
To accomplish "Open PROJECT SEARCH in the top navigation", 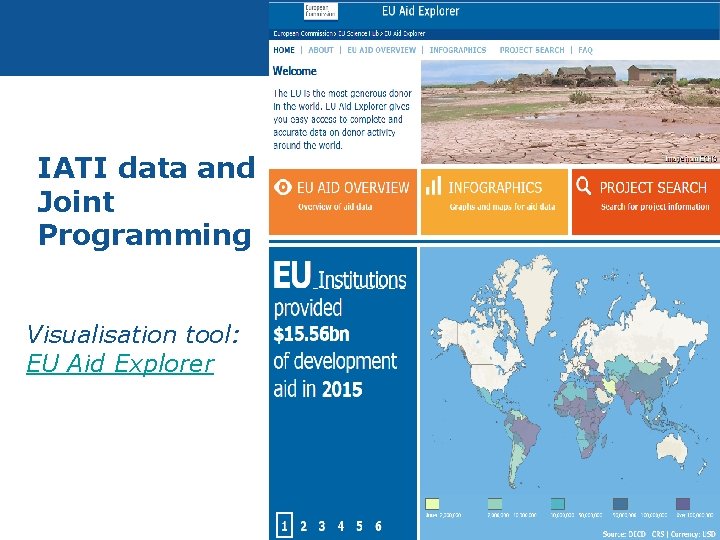I will pyautogui.click(x=532, y=50).
